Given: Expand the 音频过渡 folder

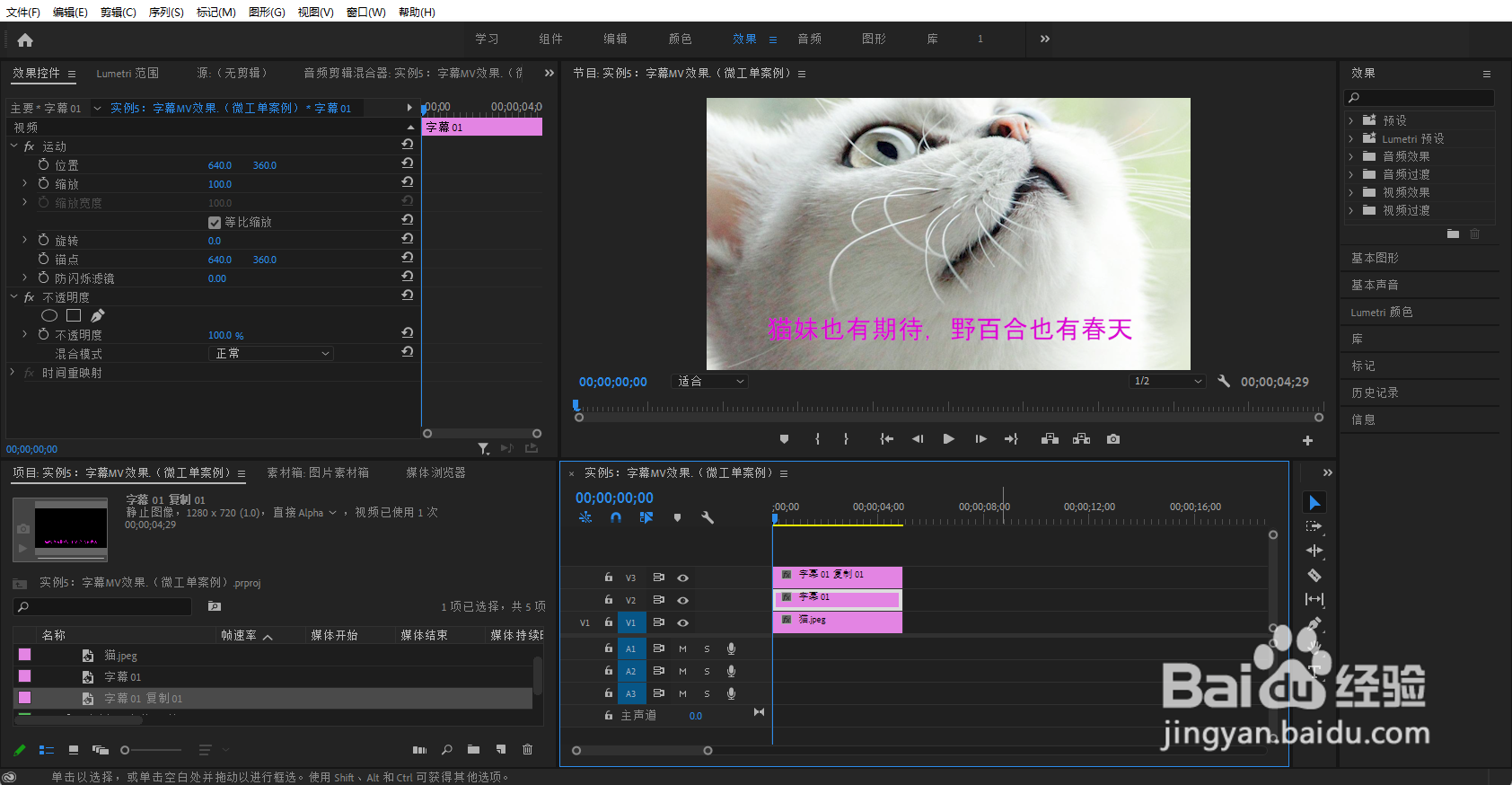Looking at the screenshot, I should coord(1350,174).
